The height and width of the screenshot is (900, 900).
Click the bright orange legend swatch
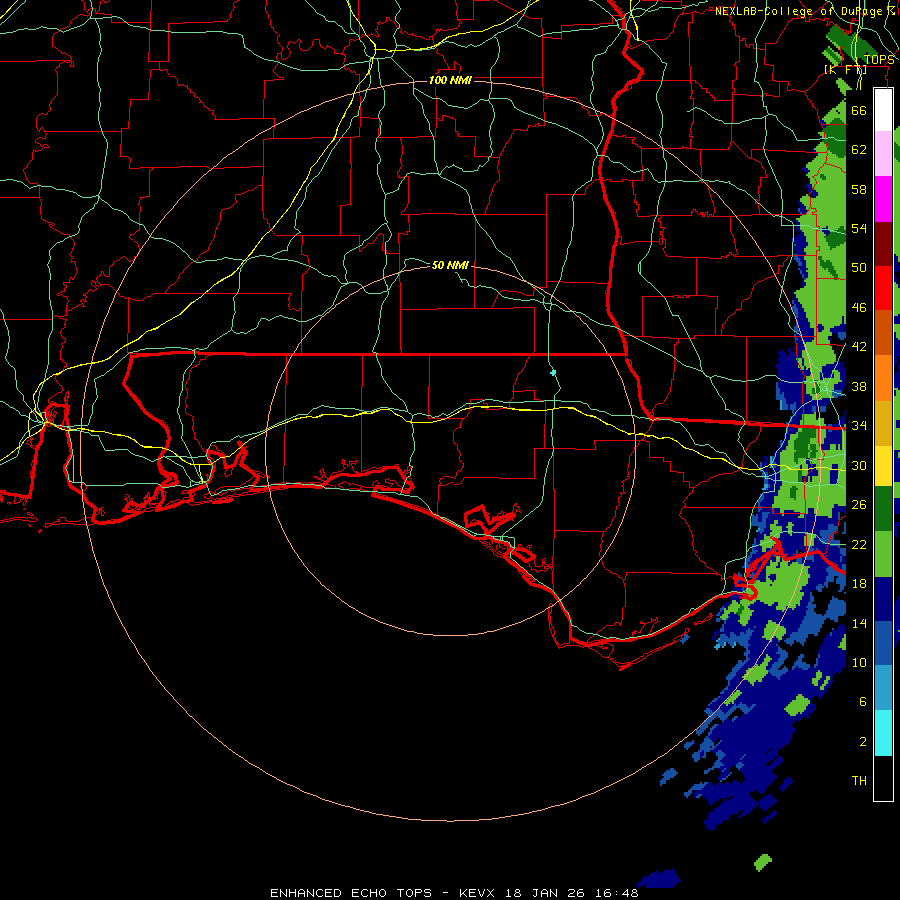(x=883, y=378)
